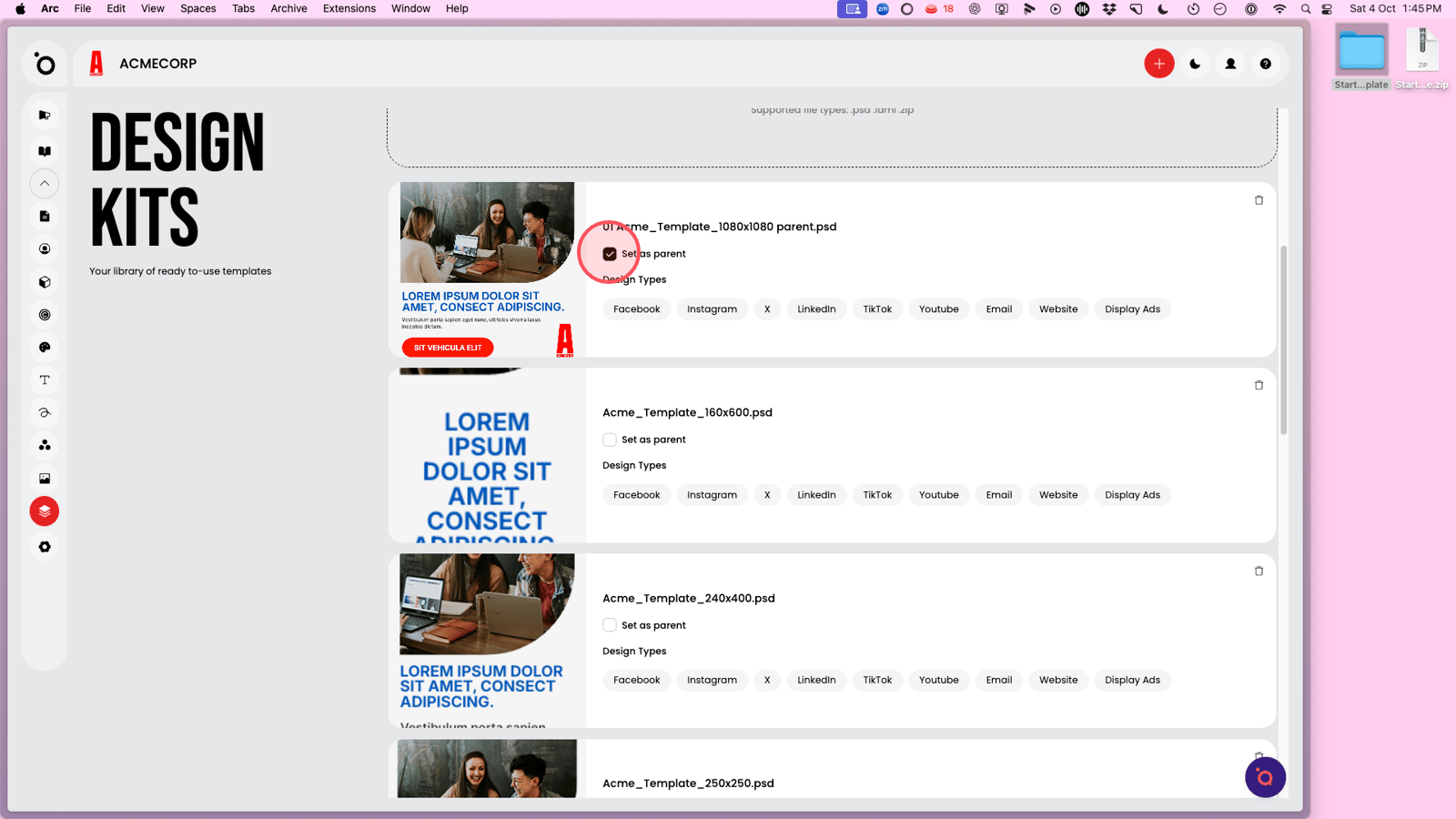
Task: Click the Acme_Template_240x400 thumbnail preview
Action: pyautogui.click(x=487, y=641)
